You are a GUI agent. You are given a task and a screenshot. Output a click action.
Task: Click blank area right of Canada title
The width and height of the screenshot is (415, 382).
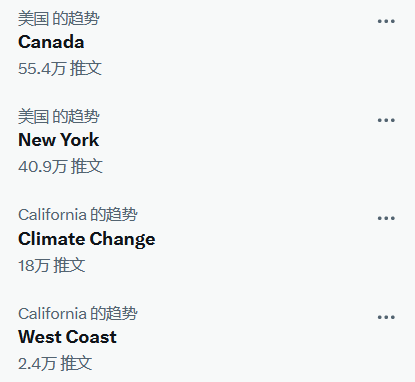tap(227, 42)
